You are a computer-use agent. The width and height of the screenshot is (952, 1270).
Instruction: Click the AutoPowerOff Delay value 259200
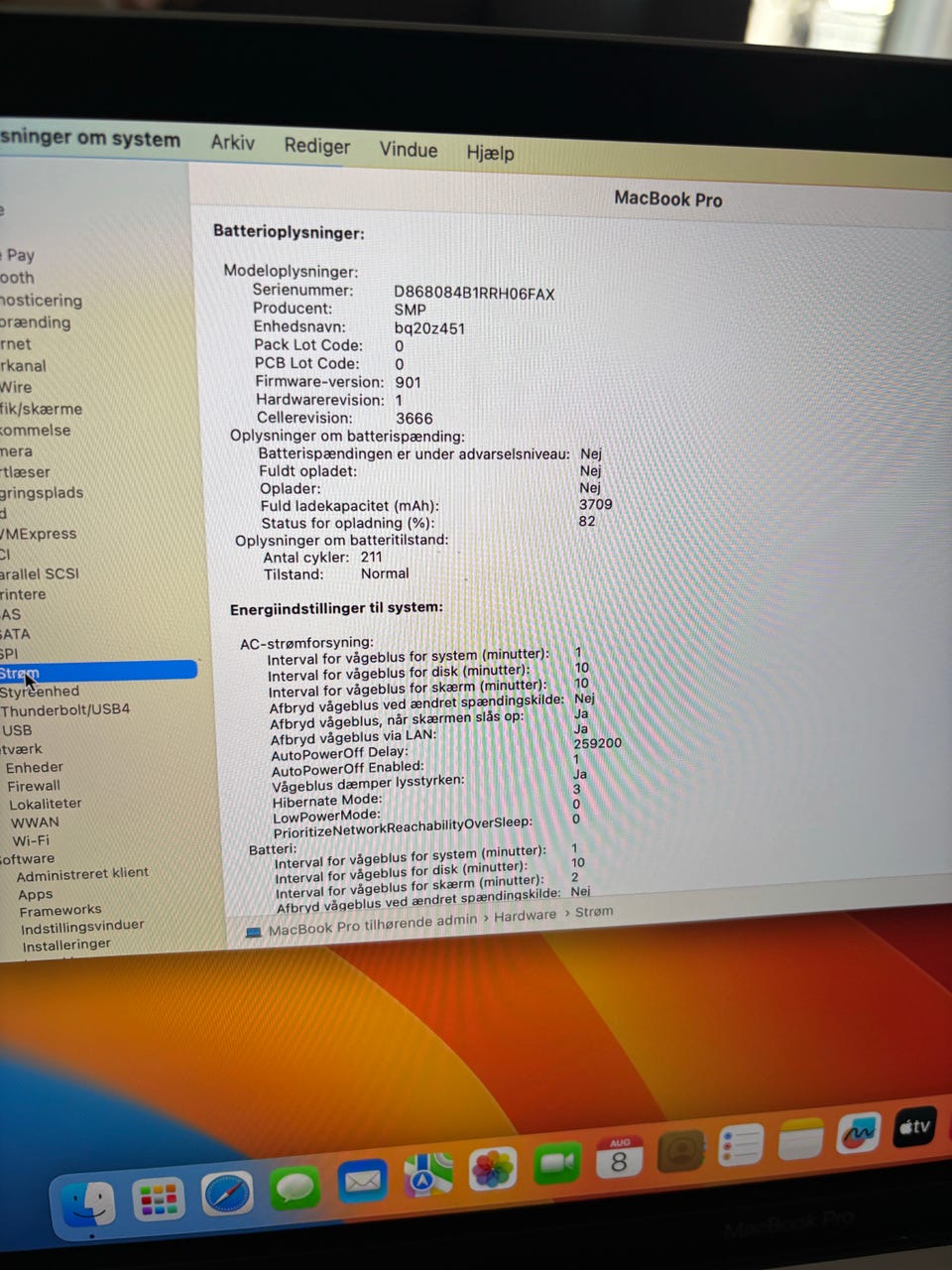597,743
